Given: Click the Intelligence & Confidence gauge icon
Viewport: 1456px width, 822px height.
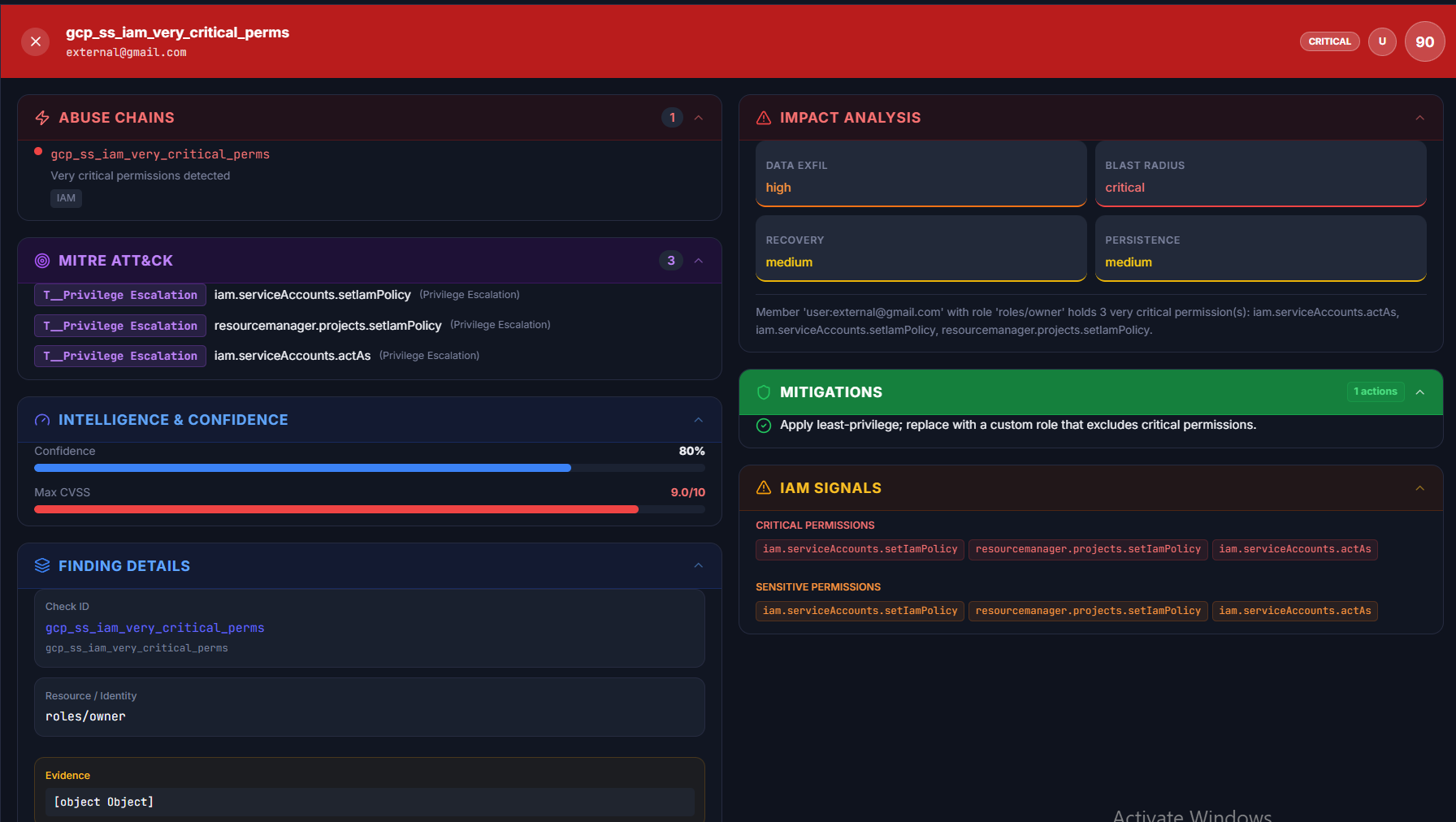Looking at the screenshot, I should 42,420.
